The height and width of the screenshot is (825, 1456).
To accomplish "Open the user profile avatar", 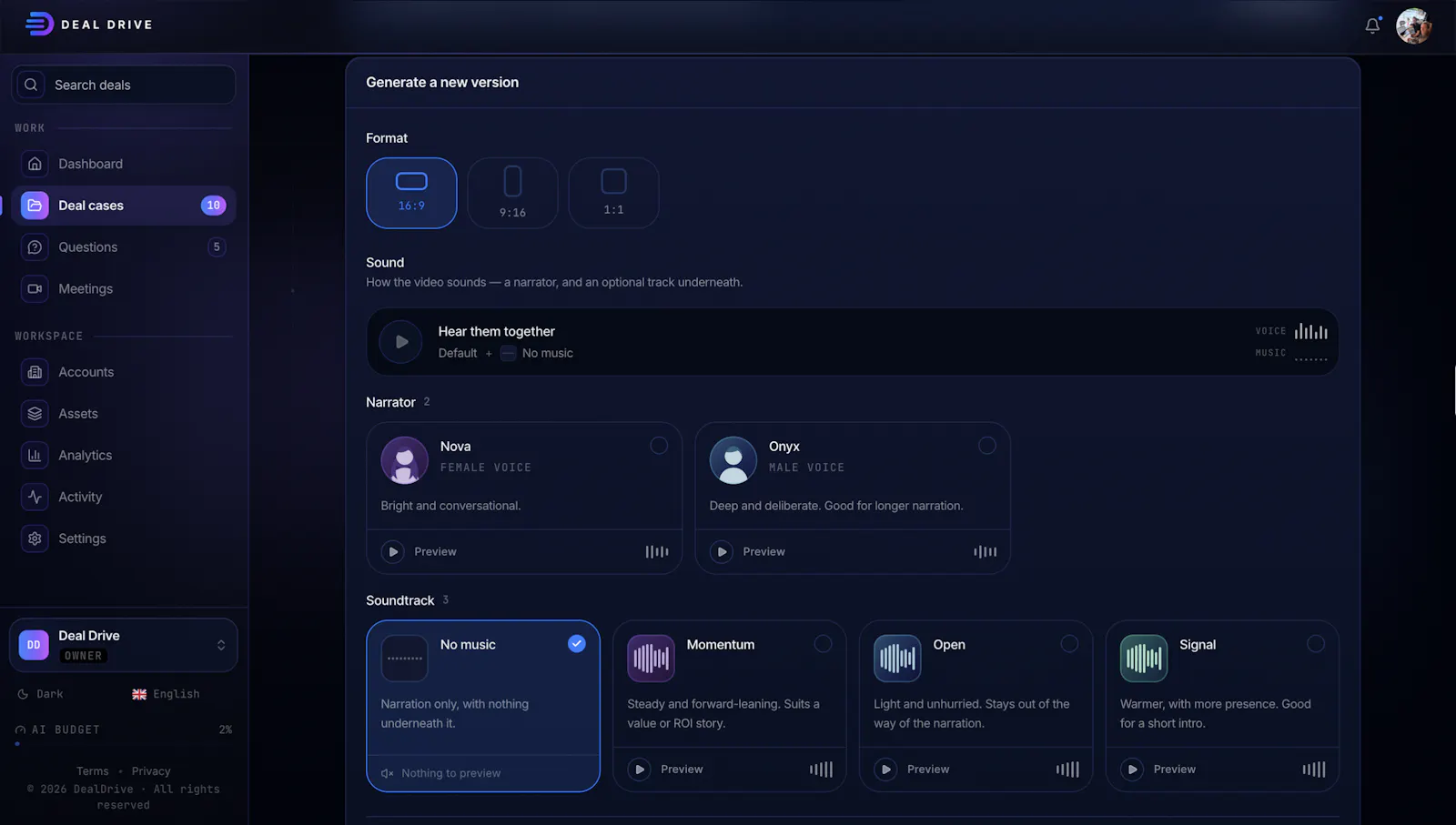I will (1414, 25).
